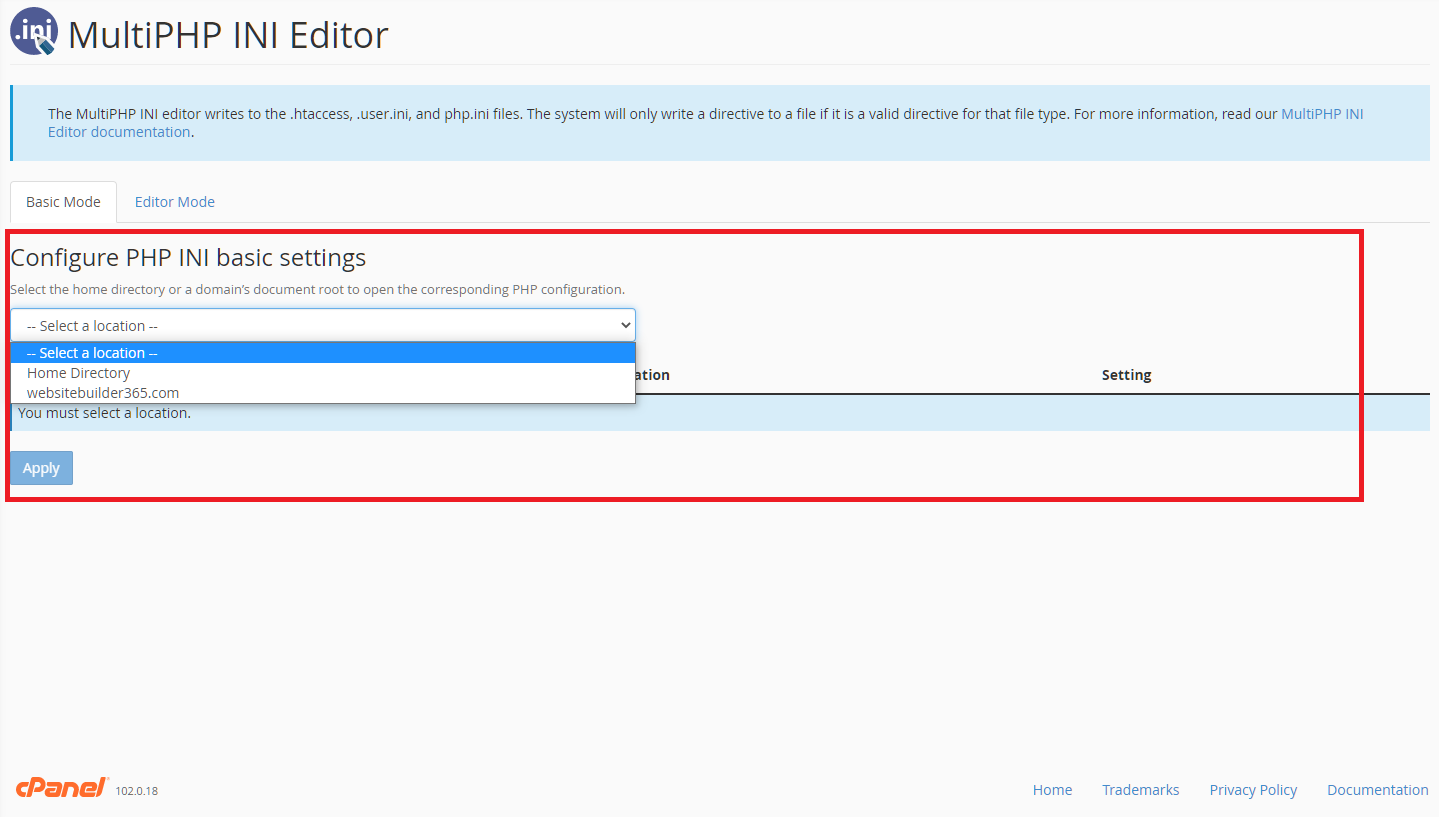
Task: Open the Trademarks footer link
Action: pyautogui.click(x=1140, y=790)
